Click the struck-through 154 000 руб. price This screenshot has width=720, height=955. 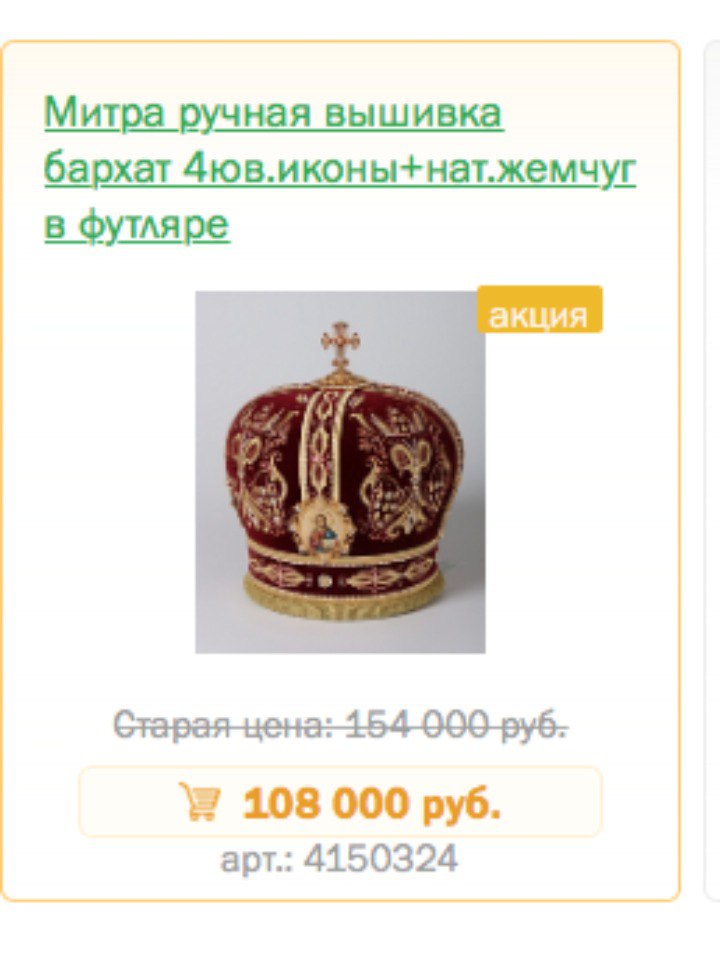pyautogui.click(x=456, y=725)
